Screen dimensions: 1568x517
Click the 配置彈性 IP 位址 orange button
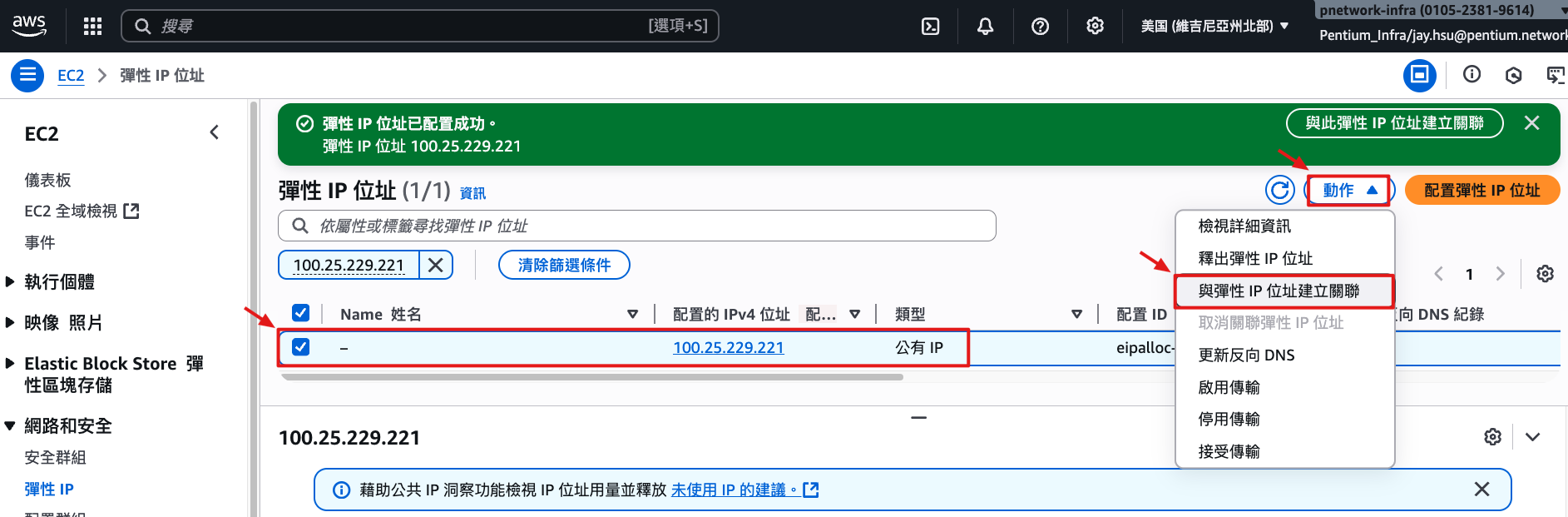tap(1481, 191)
